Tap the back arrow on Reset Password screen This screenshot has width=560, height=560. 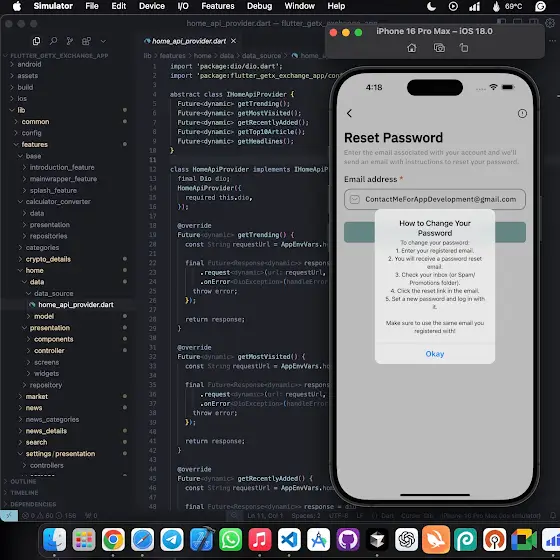tap(349, 113)
